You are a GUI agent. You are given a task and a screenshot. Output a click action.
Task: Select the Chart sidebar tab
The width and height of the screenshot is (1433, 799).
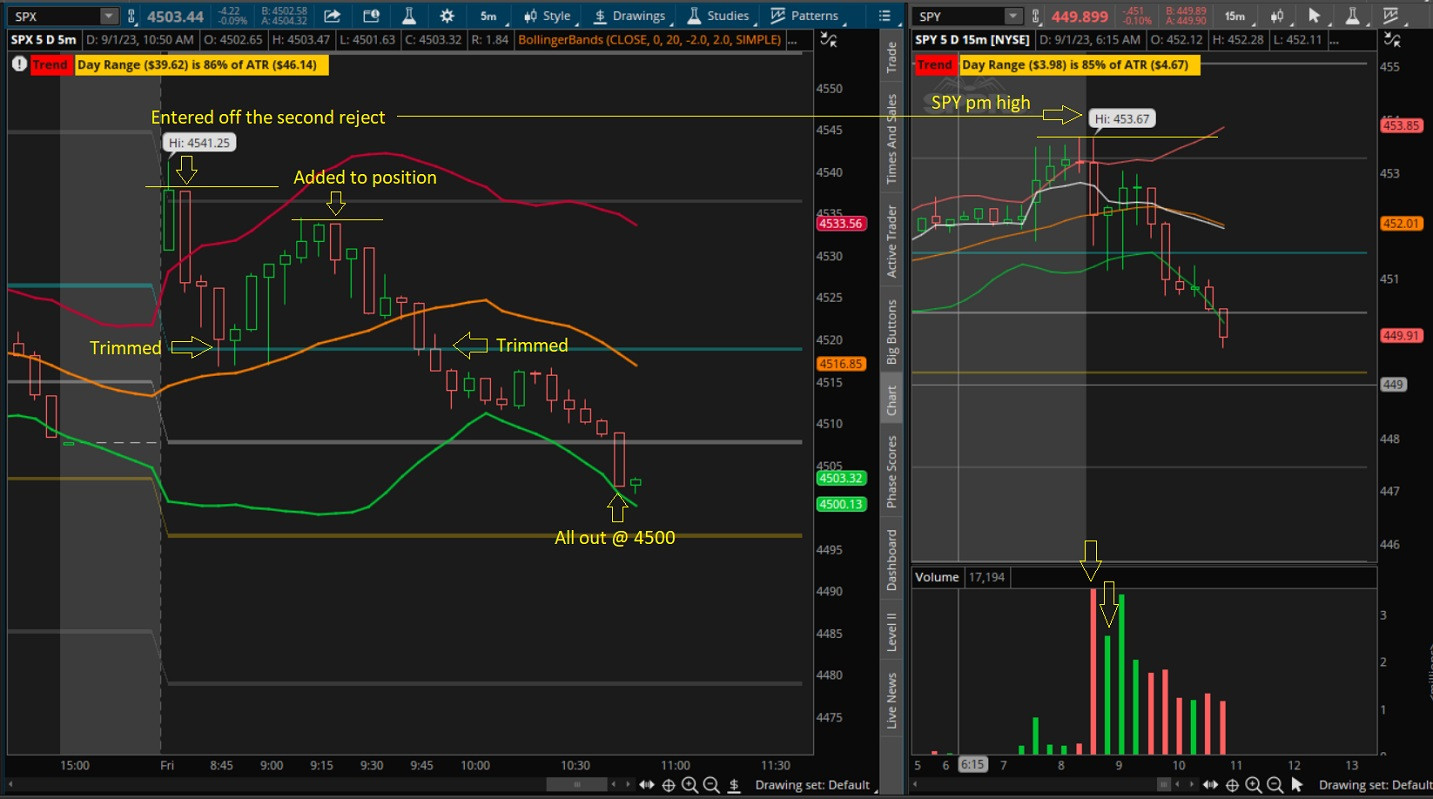[891, 398]
